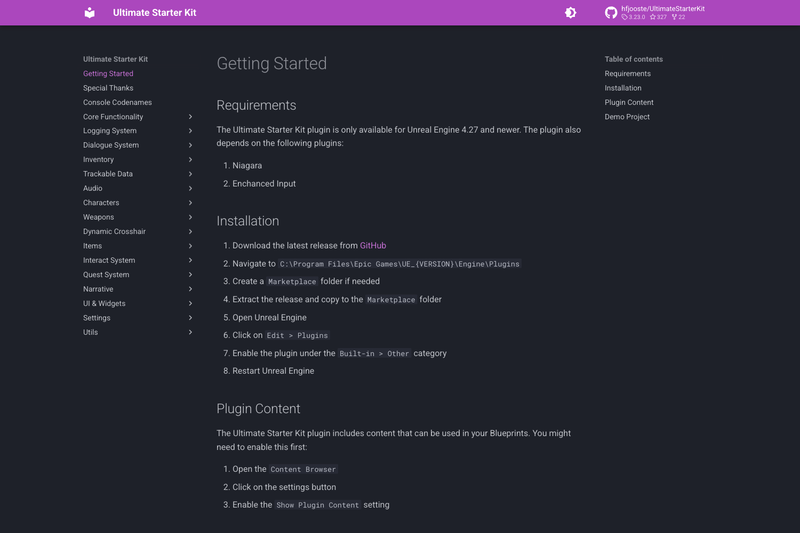Click the Engine\Plugins path code text
Viewport: 800px width, 533px height.
pos(399,264)
